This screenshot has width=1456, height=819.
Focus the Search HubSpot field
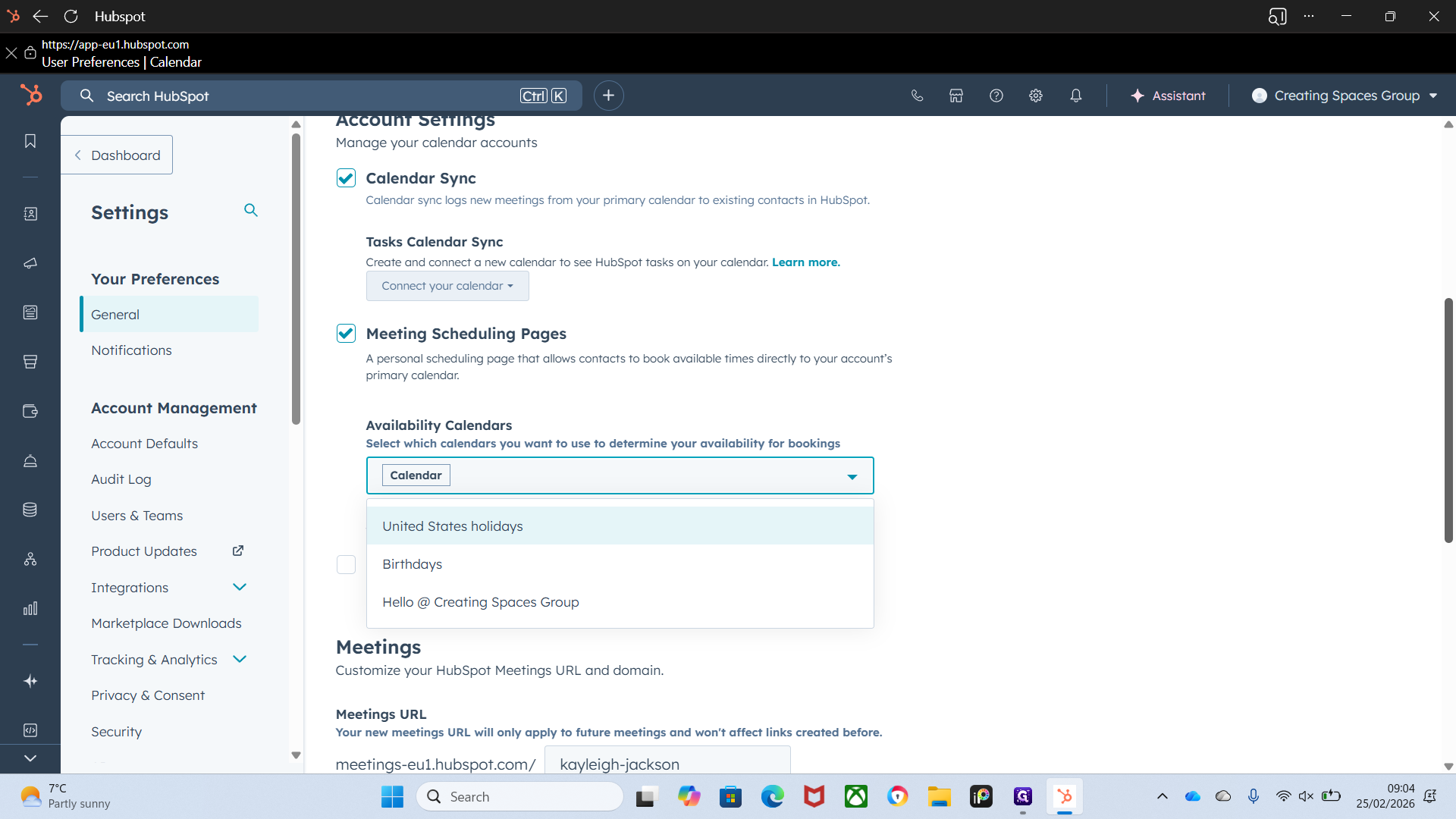322,96
